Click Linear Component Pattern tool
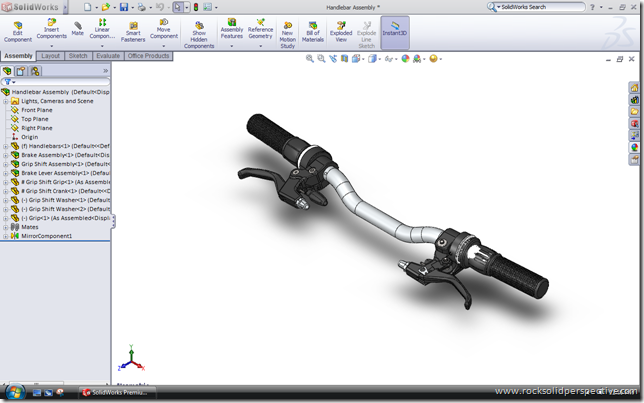 [x=102, y=29]
